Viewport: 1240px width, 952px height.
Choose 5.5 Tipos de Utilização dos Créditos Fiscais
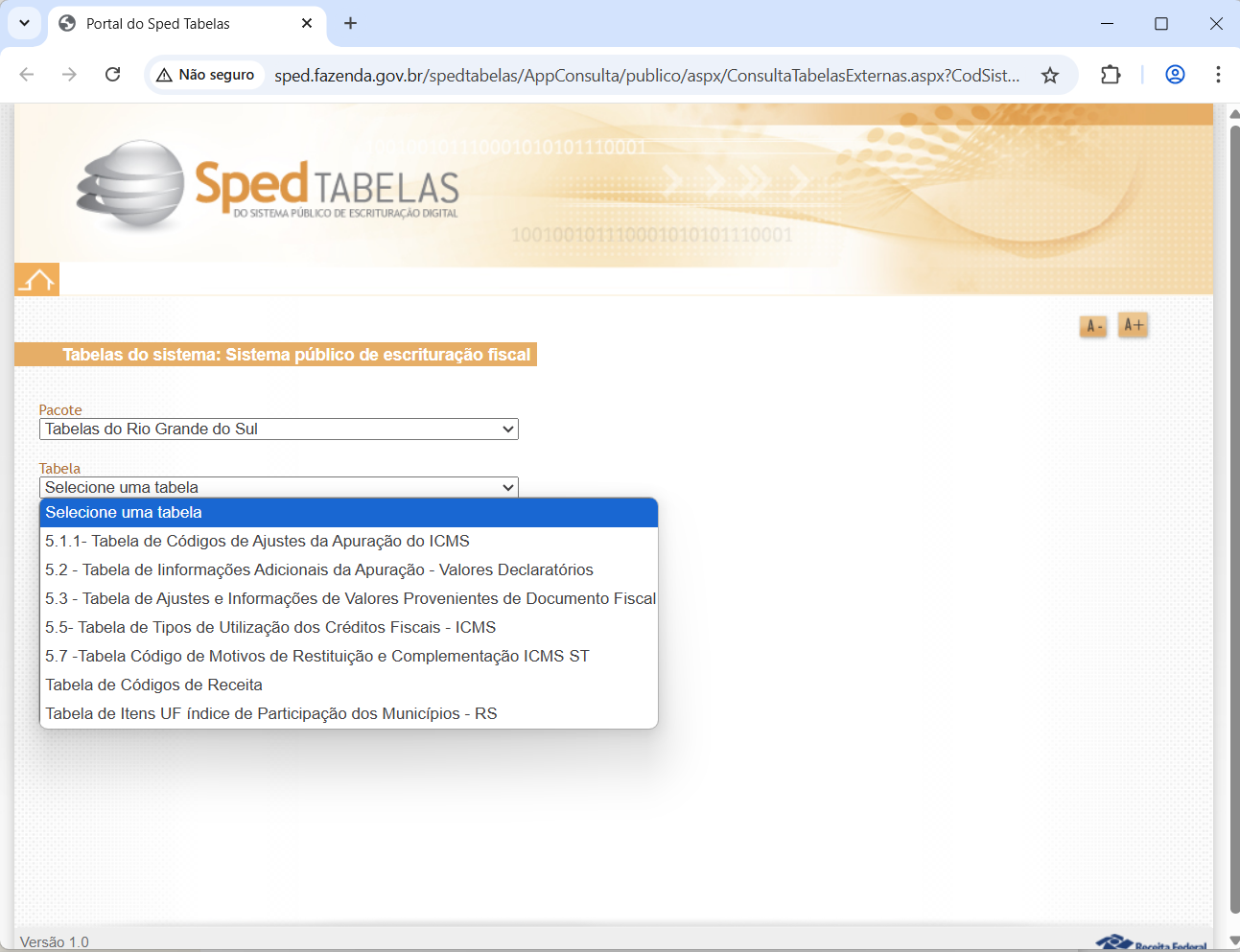tap(349, 628)
